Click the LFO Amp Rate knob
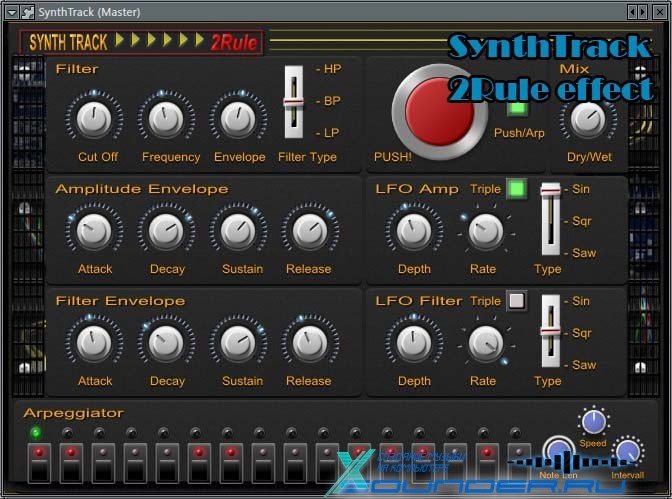This screenshot has height=499, width=672. [486, 231]
